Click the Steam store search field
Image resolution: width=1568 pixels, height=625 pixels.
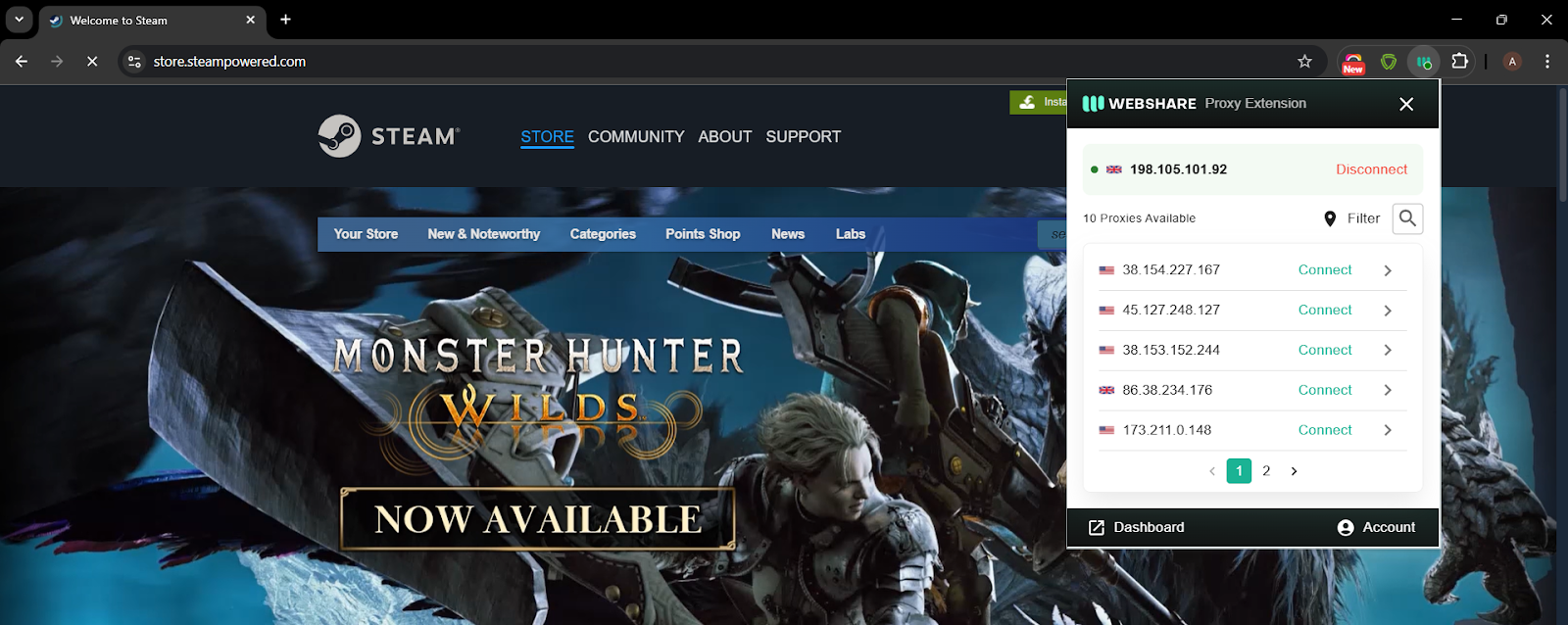click(1053, 234)
